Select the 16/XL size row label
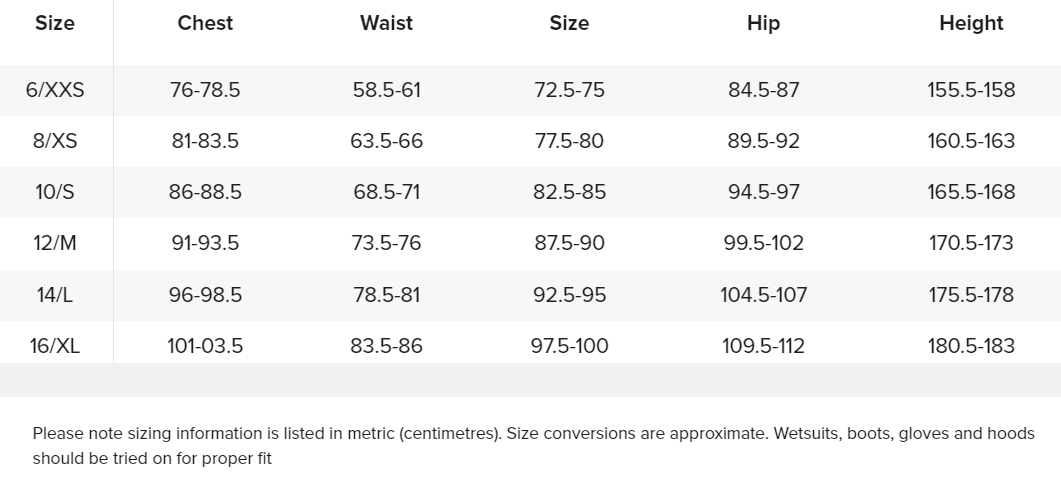 point(55,346)
